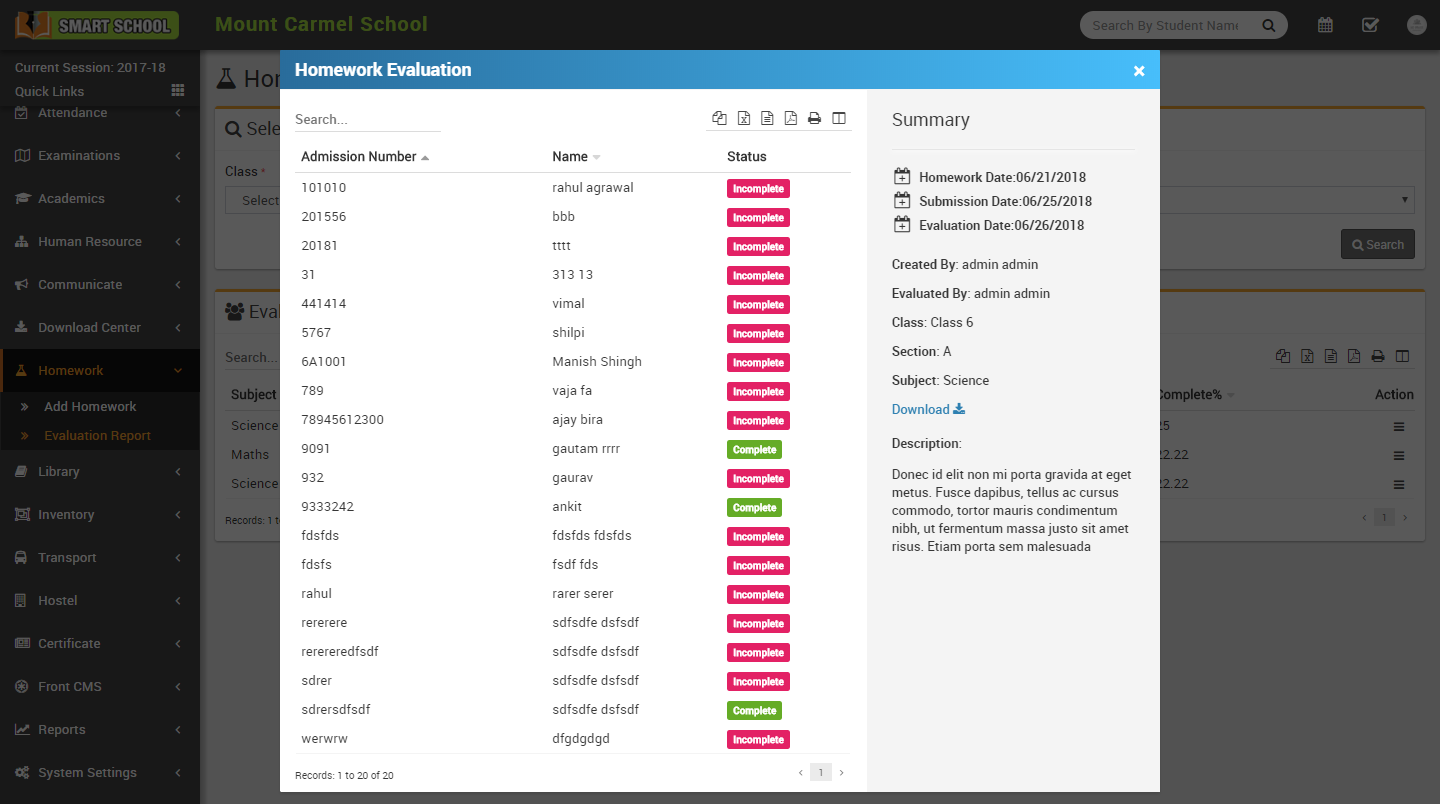Click the task checklist icon in header
Image resolution: width=1440 pixels, height=804 pixels.
pyautogui.click(x=1370, y=25)
